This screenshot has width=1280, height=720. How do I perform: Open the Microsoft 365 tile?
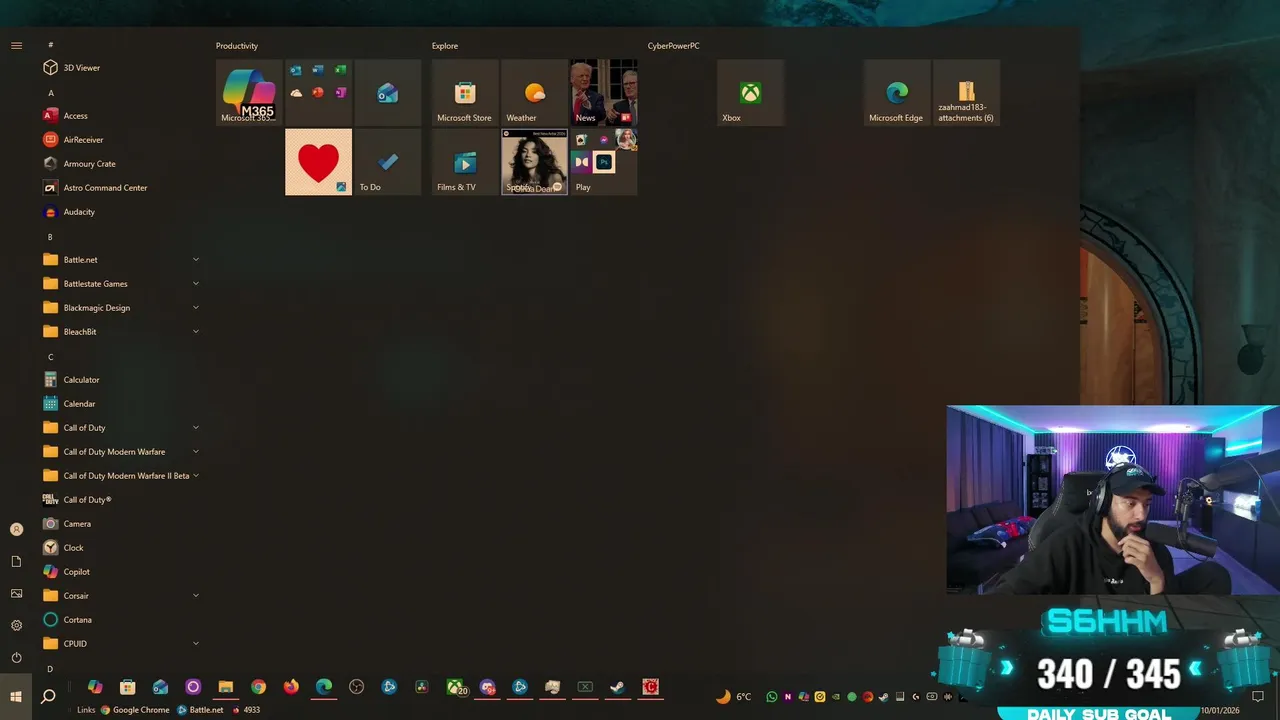249,93
